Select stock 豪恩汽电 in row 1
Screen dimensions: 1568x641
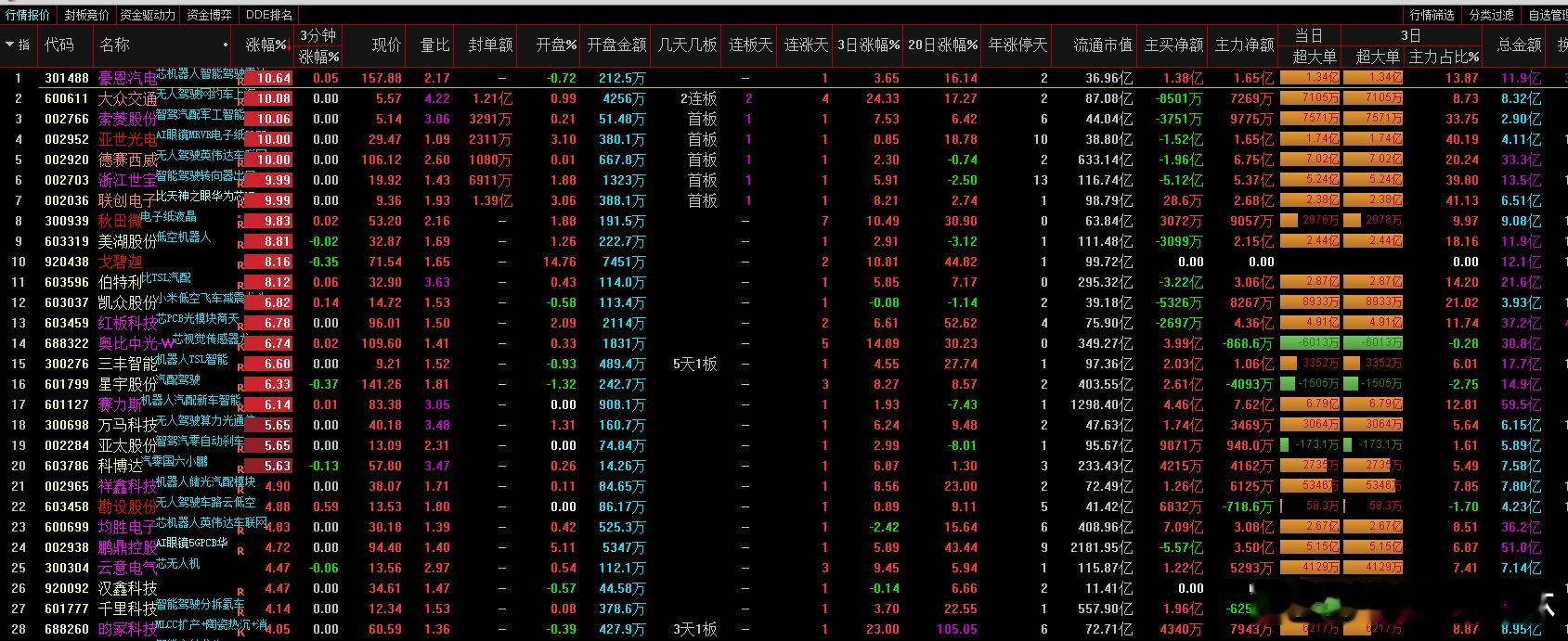[x=128, y=78]
